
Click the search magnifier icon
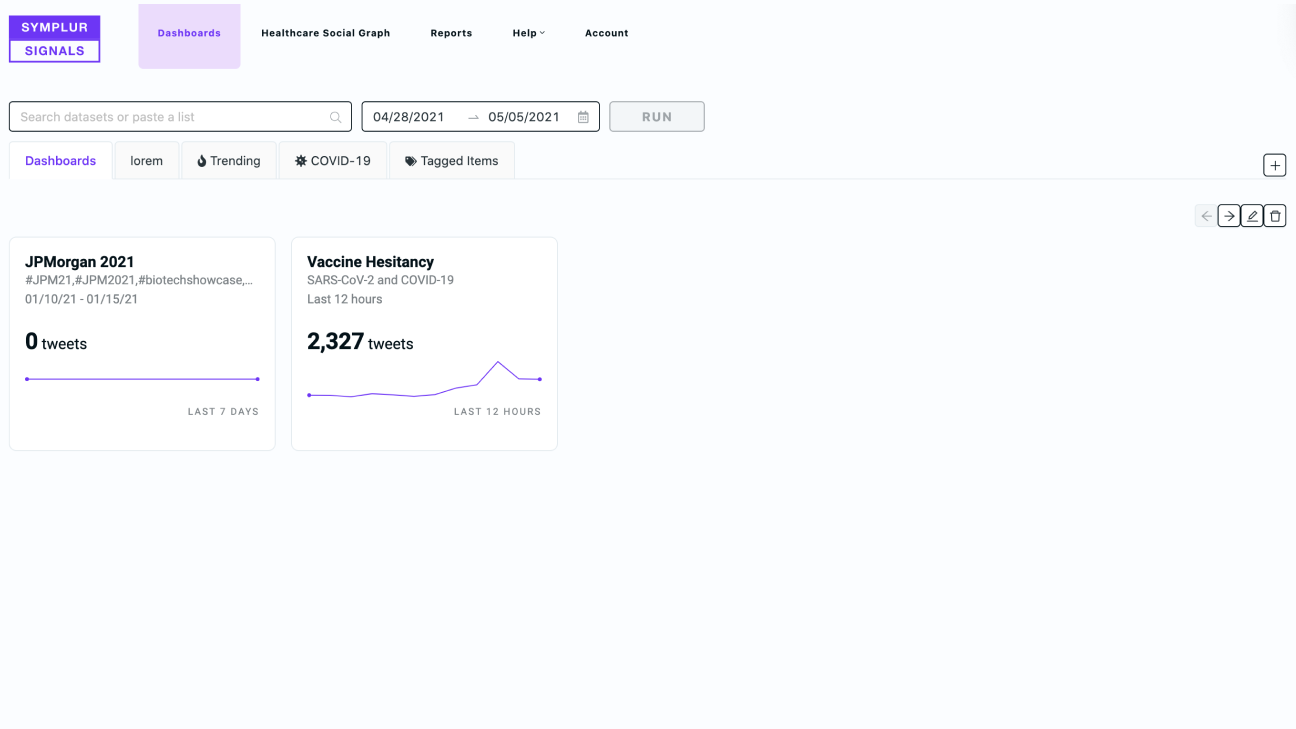point(336,117)
